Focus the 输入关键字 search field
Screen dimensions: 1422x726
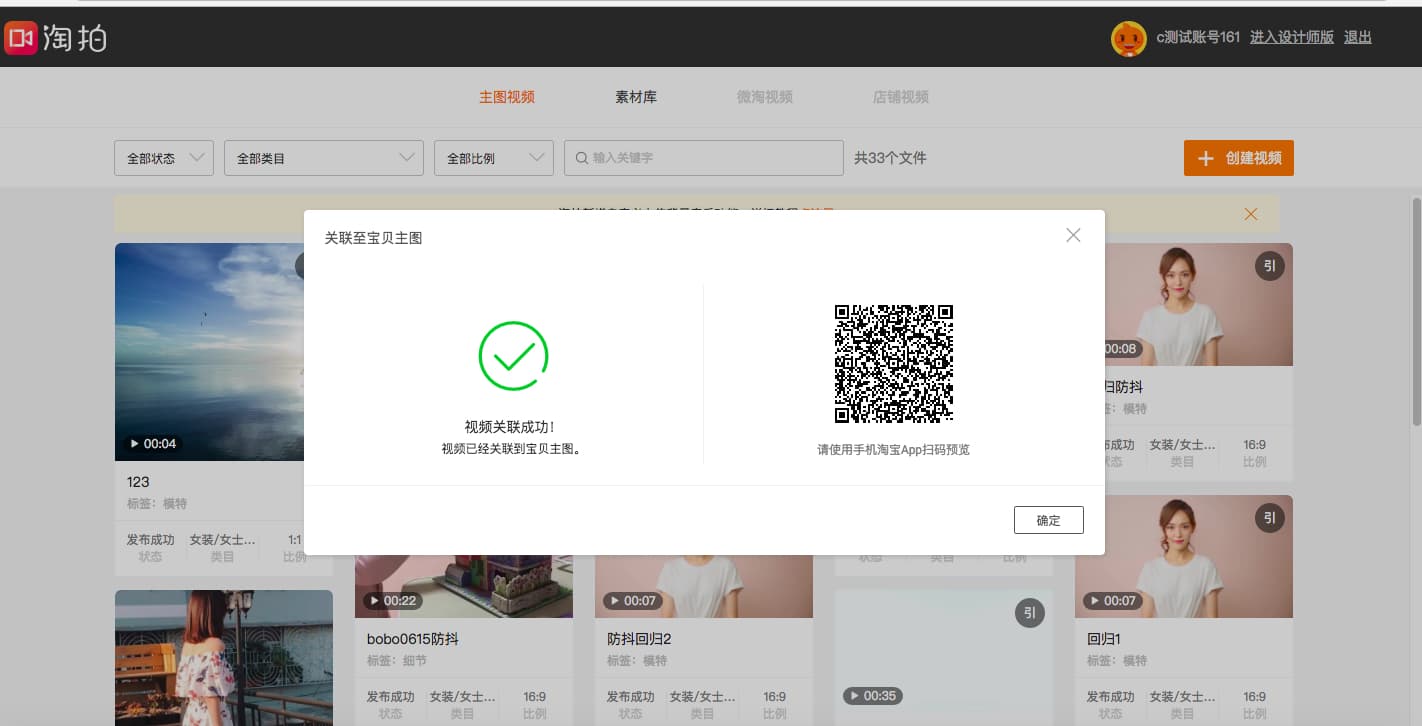click(x=704, y=158)
